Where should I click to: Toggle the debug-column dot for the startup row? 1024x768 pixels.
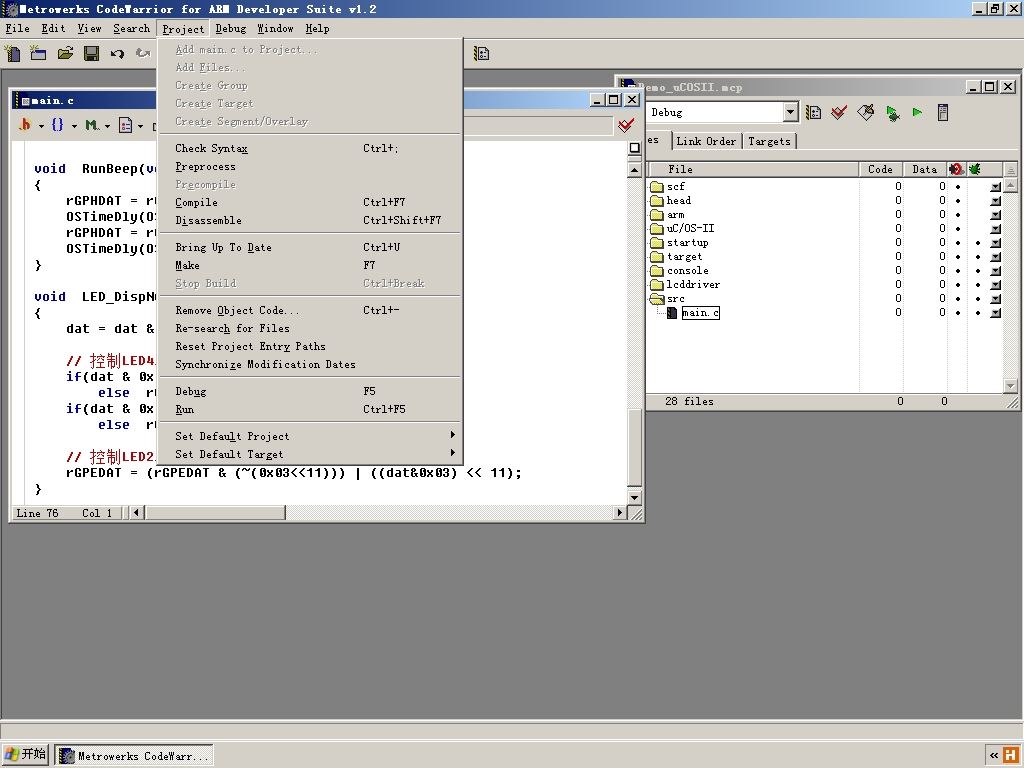[978, 243]
